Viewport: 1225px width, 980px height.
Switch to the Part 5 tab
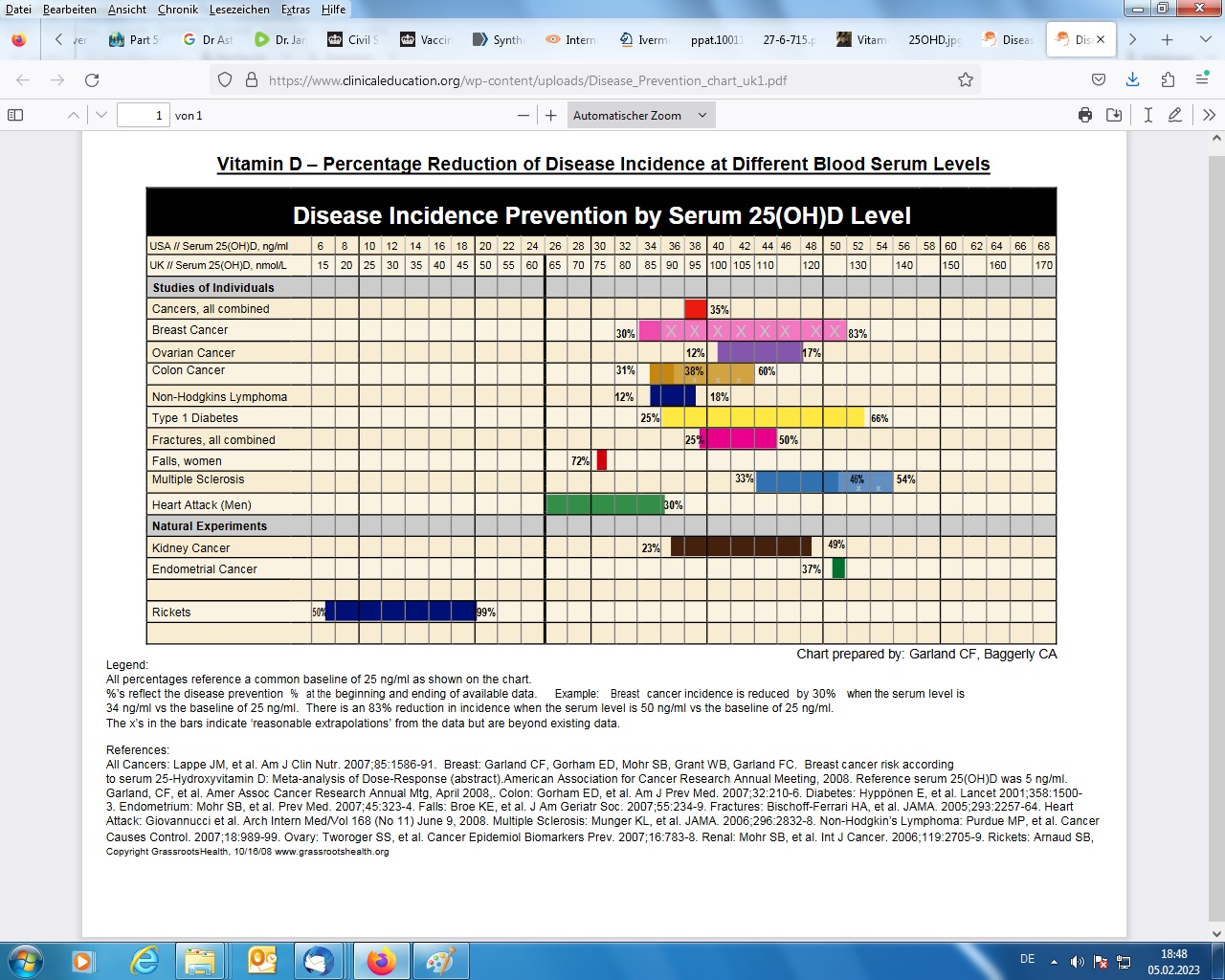coord(135,40)
